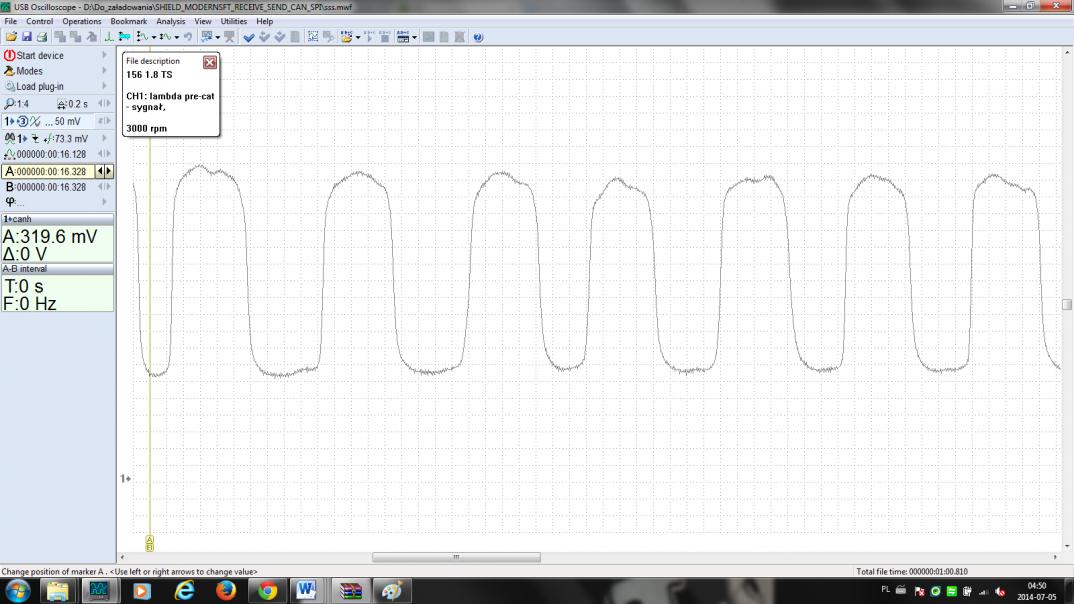Open the Analysis menu
Image resolution: width=1074 pixels, height=604 pixels.
tap(170, 21)
